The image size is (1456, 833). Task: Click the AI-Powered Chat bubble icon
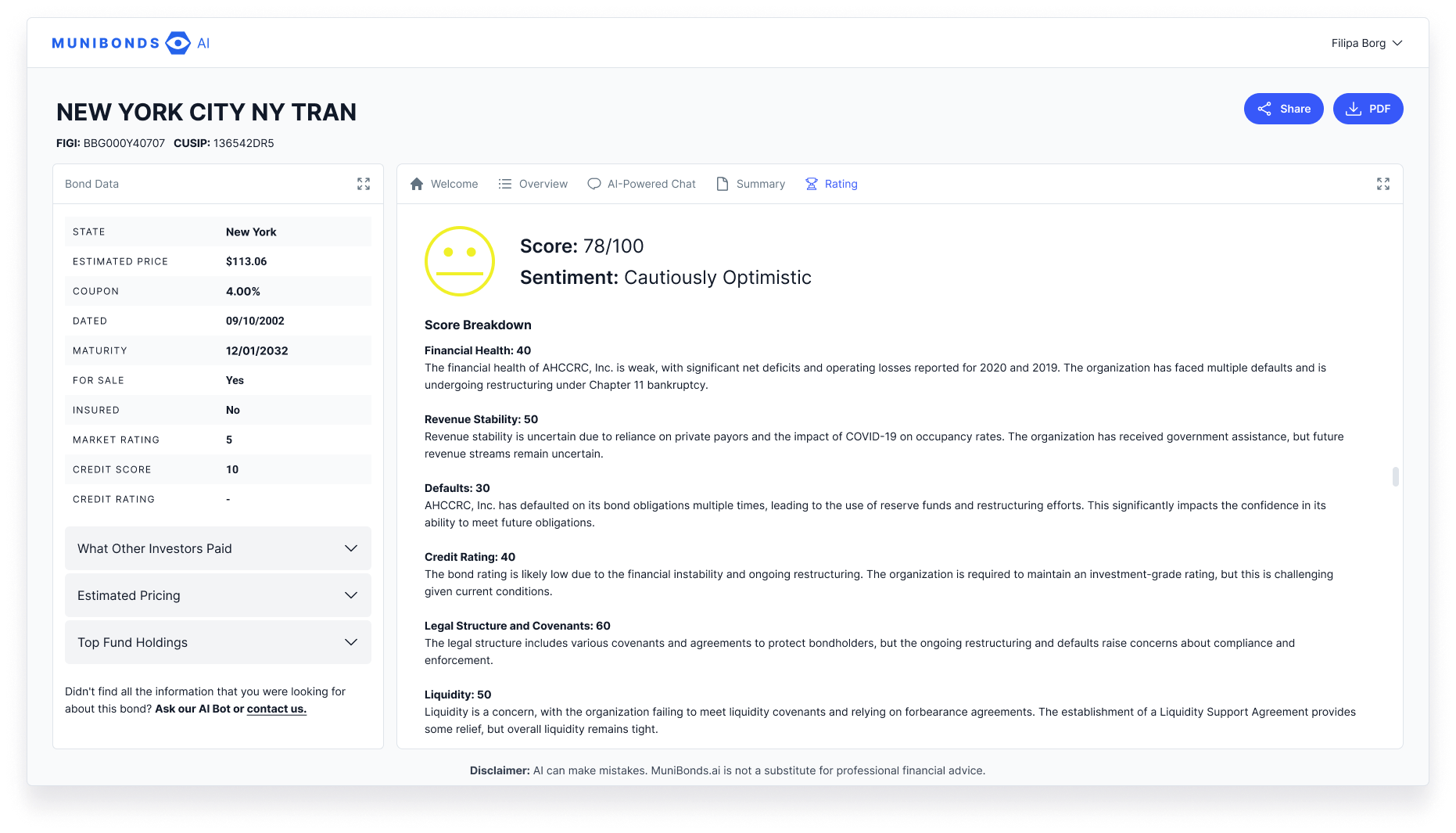(594, 184)
